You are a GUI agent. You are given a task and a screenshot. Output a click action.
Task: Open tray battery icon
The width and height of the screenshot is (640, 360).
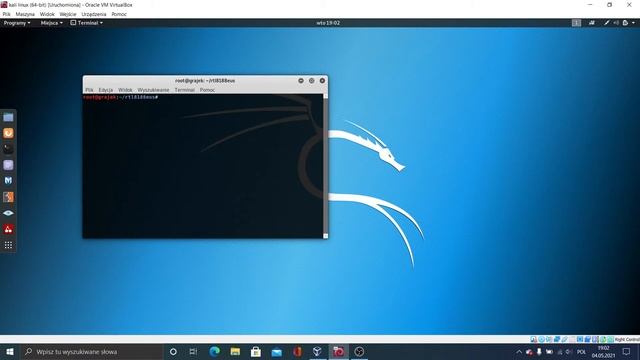(549, 352)
